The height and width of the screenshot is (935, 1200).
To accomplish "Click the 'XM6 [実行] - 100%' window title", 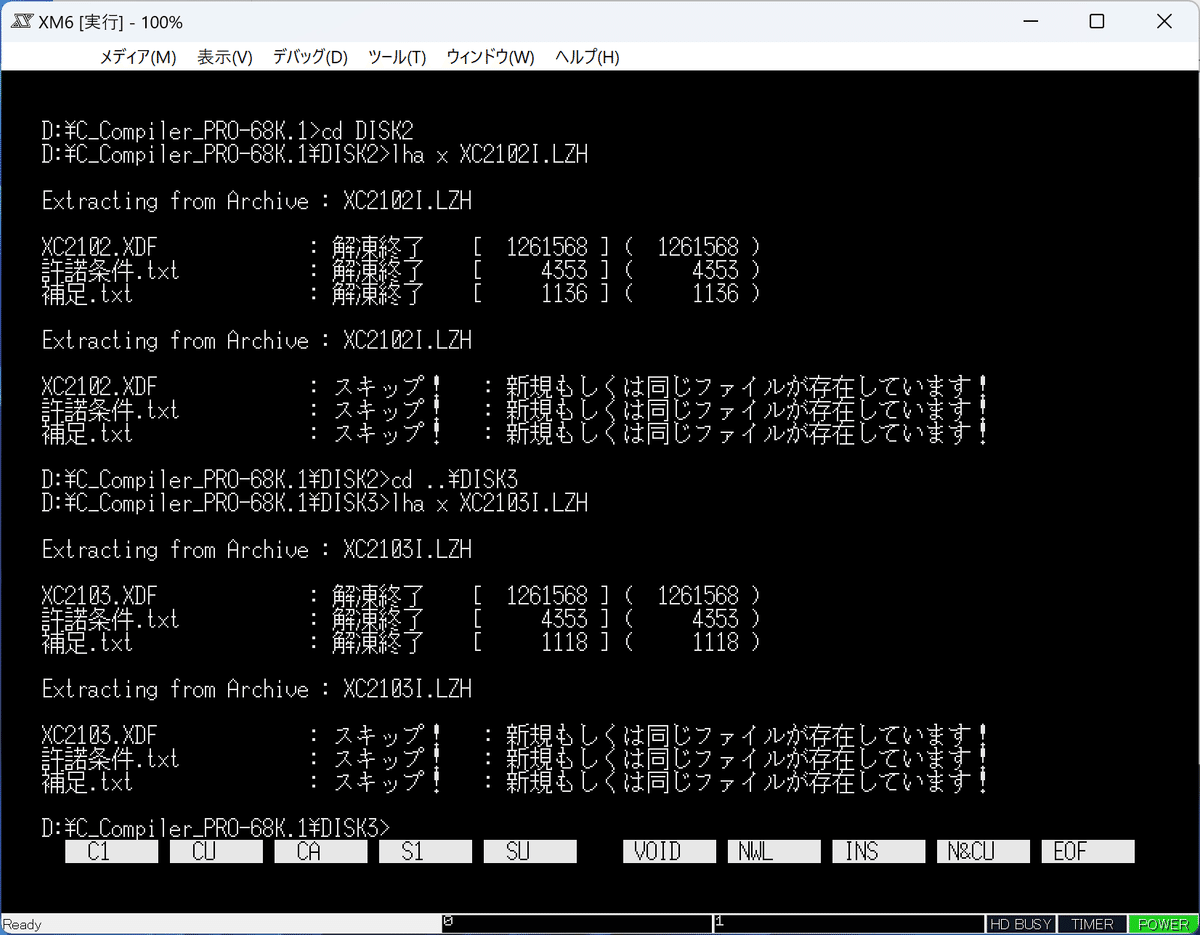I will pyautogui.click(x=110, y=22).
